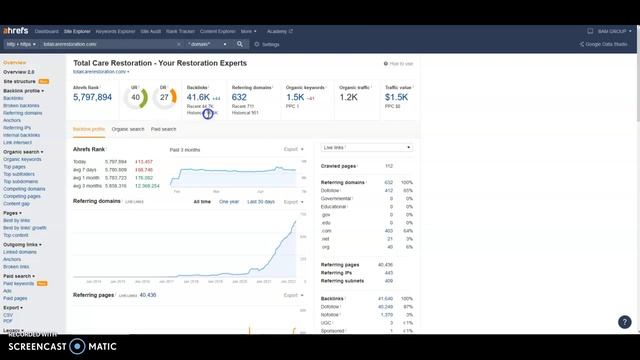Open Export menu for Referring domains chart
Viewport: 640px width, 360px height.
(293, 202)
